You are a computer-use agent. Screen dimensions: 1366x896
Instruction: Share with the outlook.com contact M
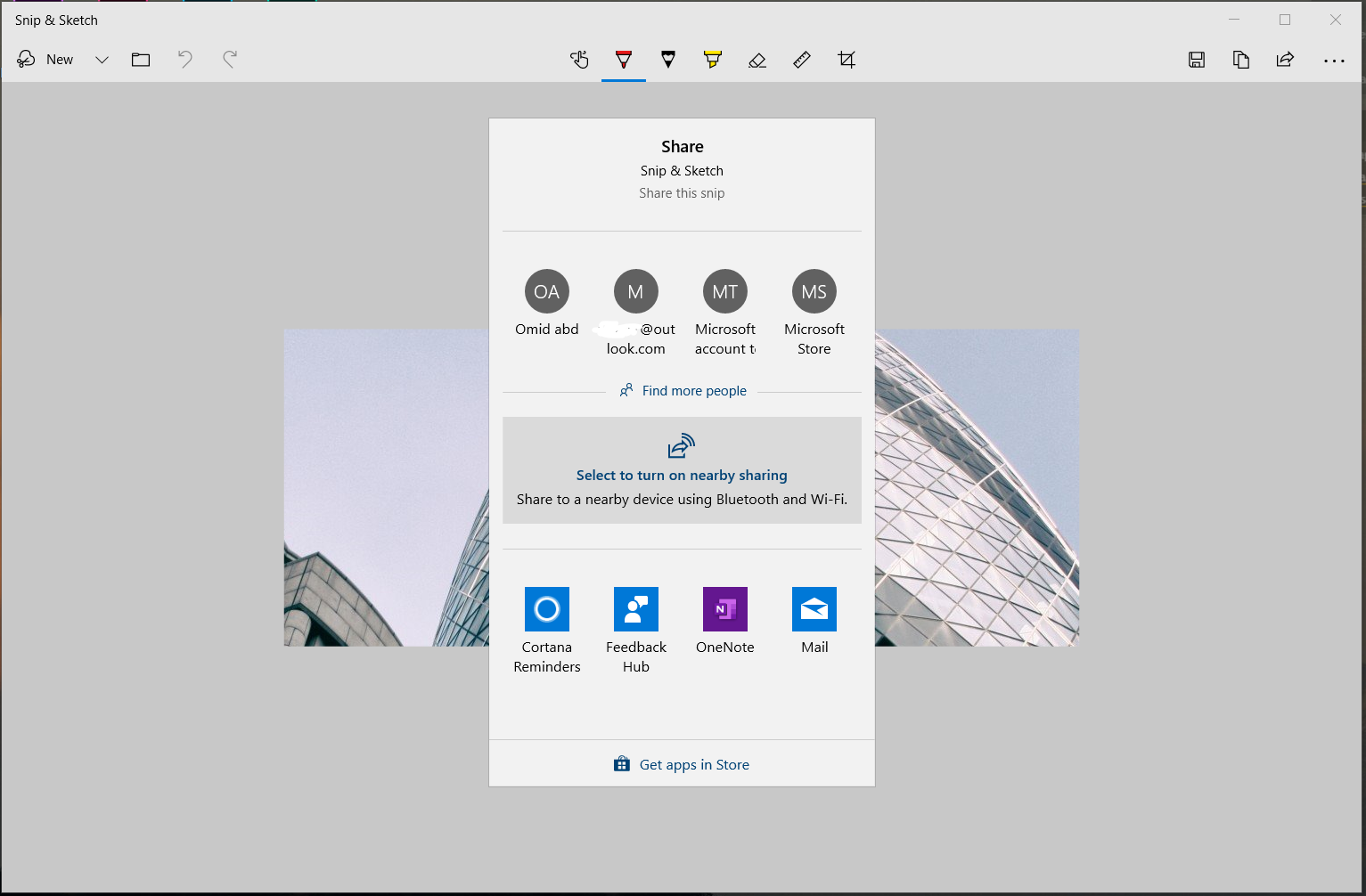(636, 313)
